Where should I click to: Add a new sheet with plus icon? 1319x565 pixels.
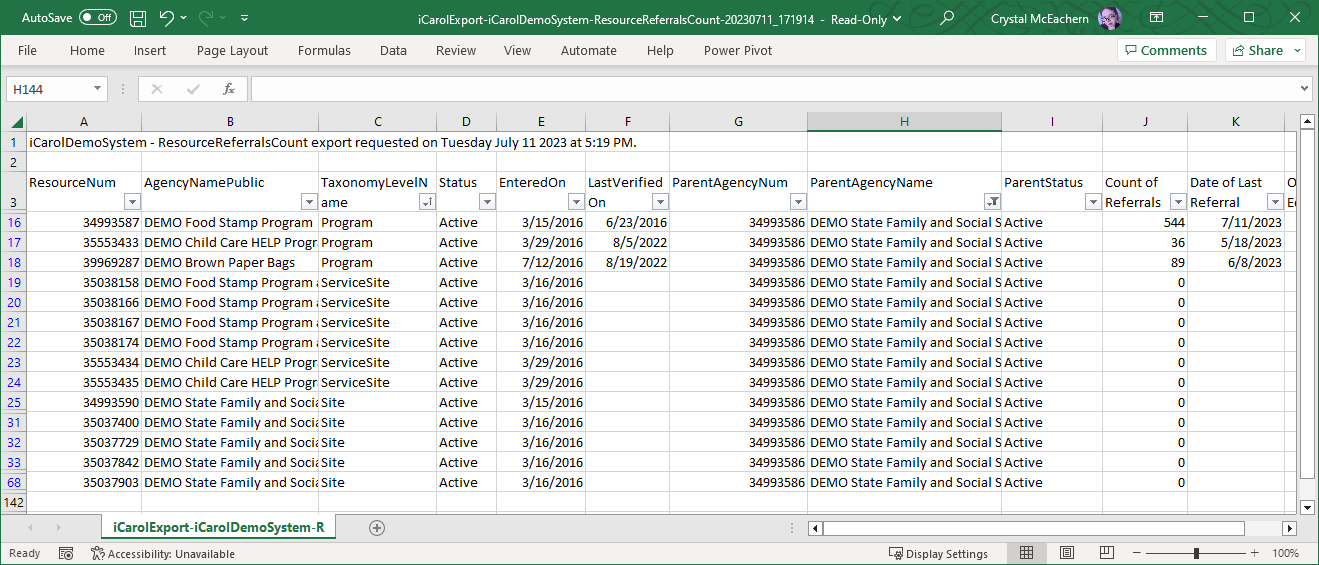tap(377, 527)
